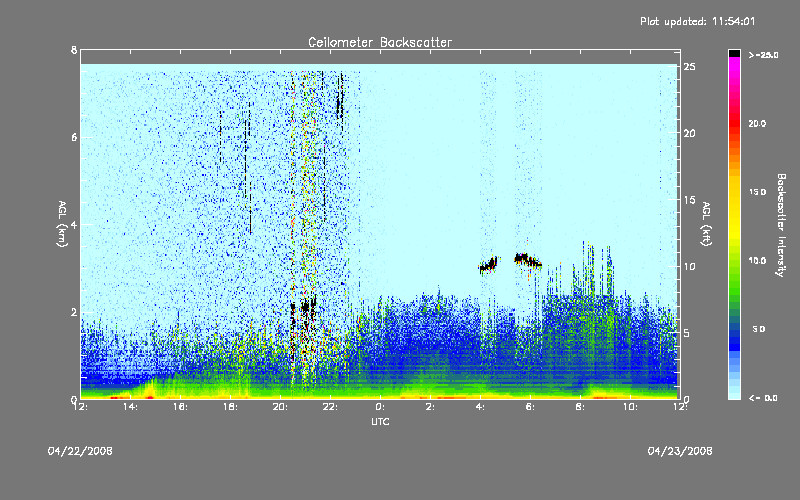Click the 'AGL (kft)' right axis label

pyautogui.click(x=706, y=224)
